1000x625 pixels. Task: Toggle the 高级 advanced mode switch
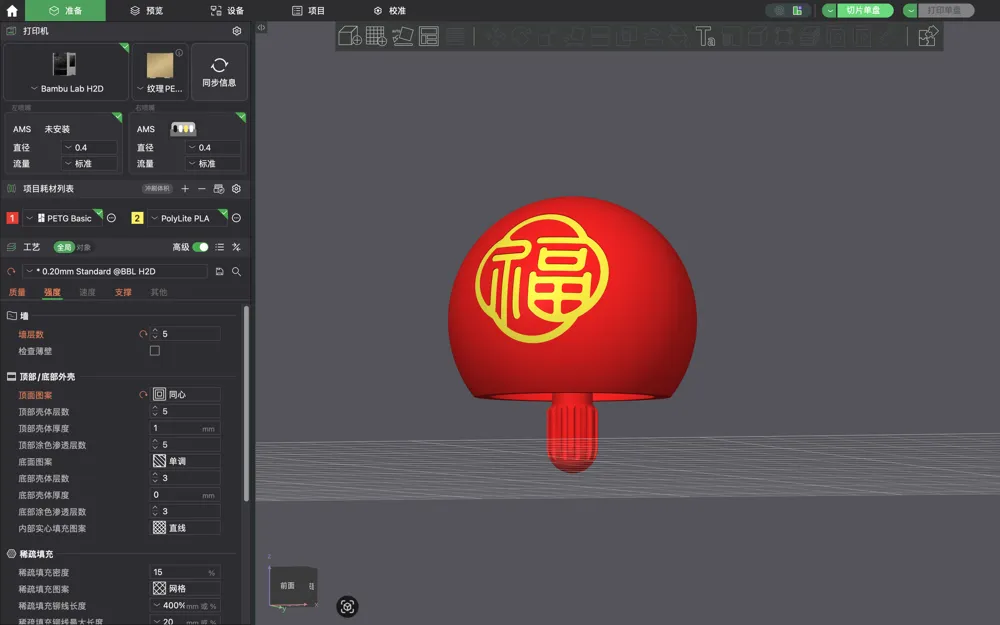(200, 247)
